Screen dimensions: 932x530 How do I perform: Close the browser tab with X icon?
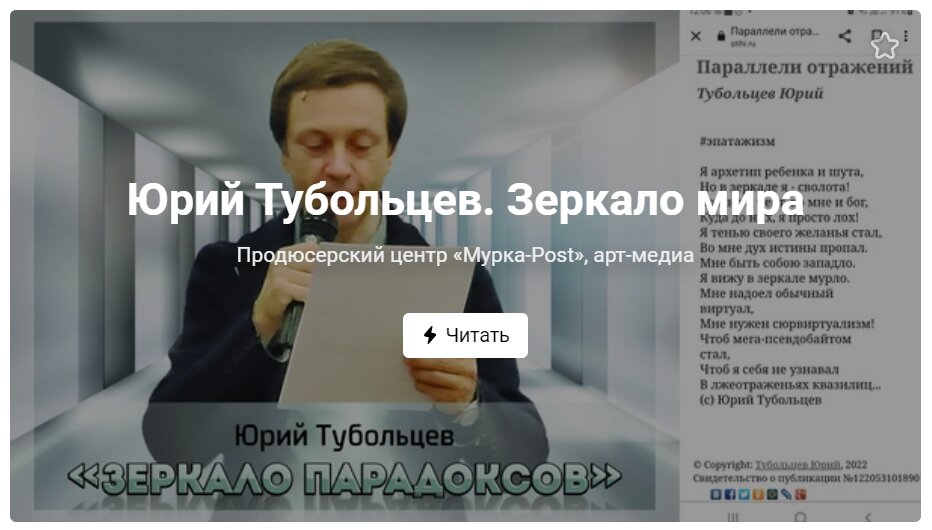click(696, 36)
